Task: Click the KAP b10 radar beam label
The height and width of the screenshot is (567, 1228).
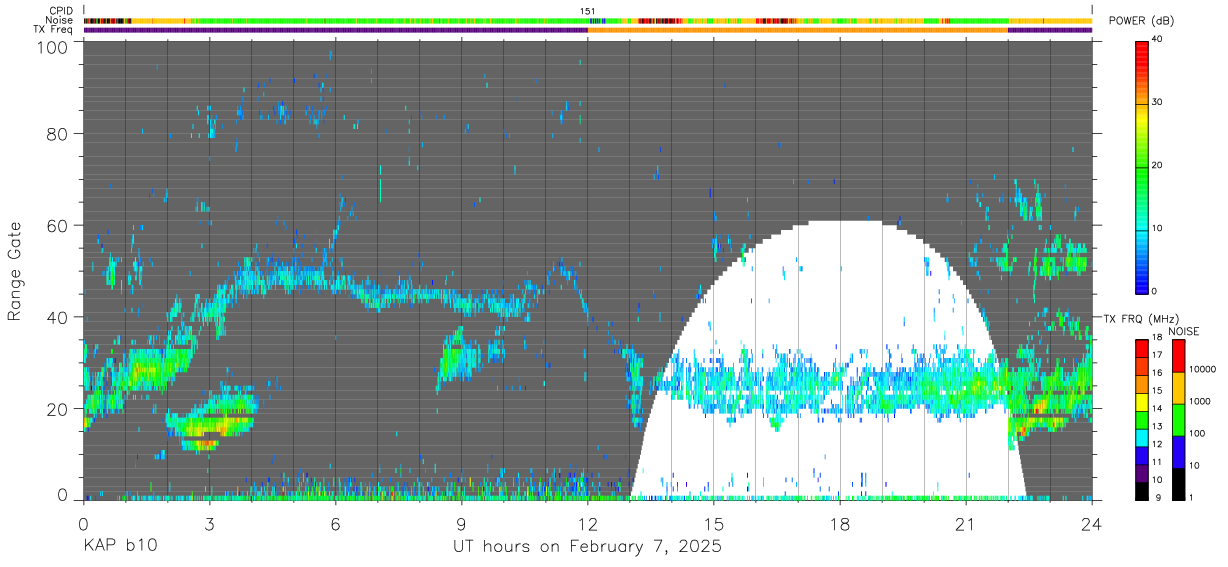Action: click(119, 547)
